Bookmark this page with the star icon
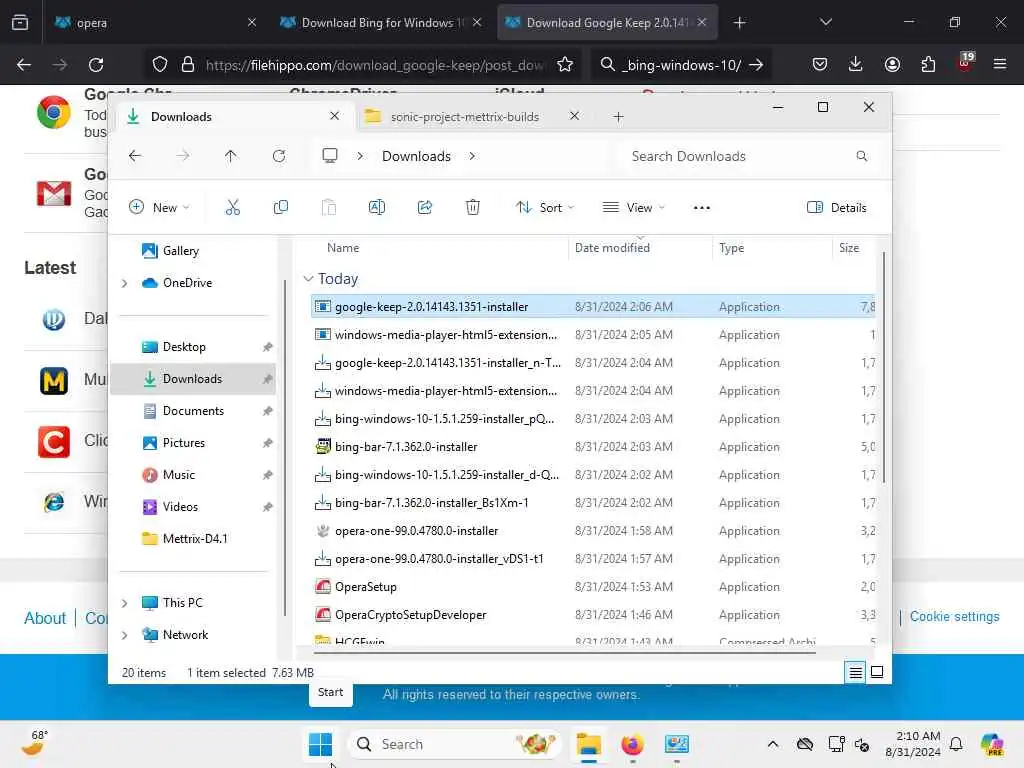1024x768 pixels. (565, 65)
